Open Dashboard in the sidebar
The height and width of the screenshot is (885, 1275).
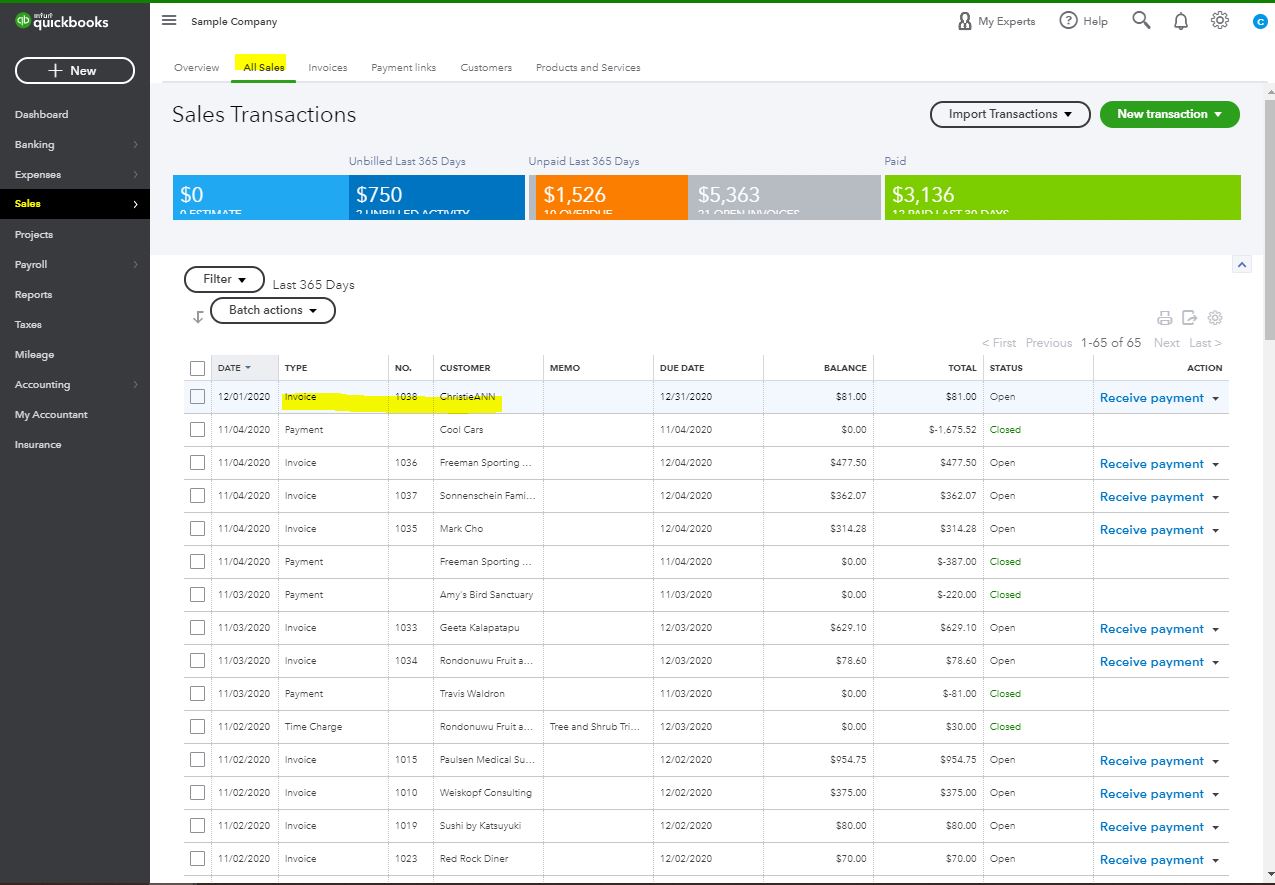tap(42, 115)
